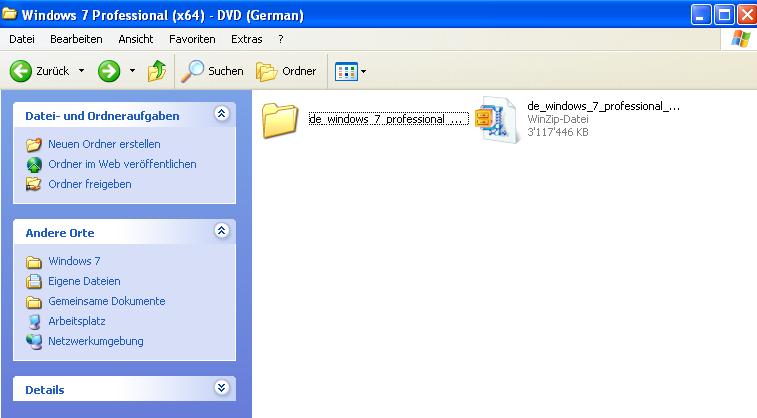The width and height of the screenshot is (757, 418).
Task: Toggle the Ordner folders pane button
Action: coord(286,71)
